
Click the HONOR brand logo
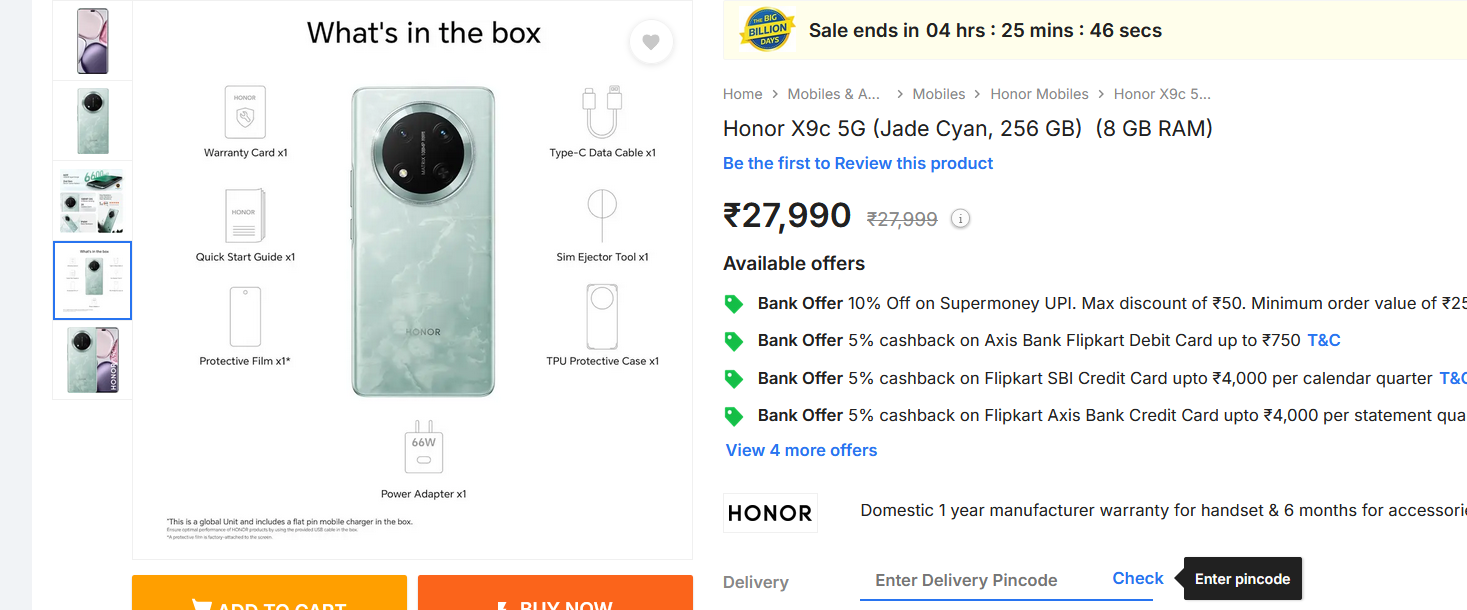[x=770, y=512]
